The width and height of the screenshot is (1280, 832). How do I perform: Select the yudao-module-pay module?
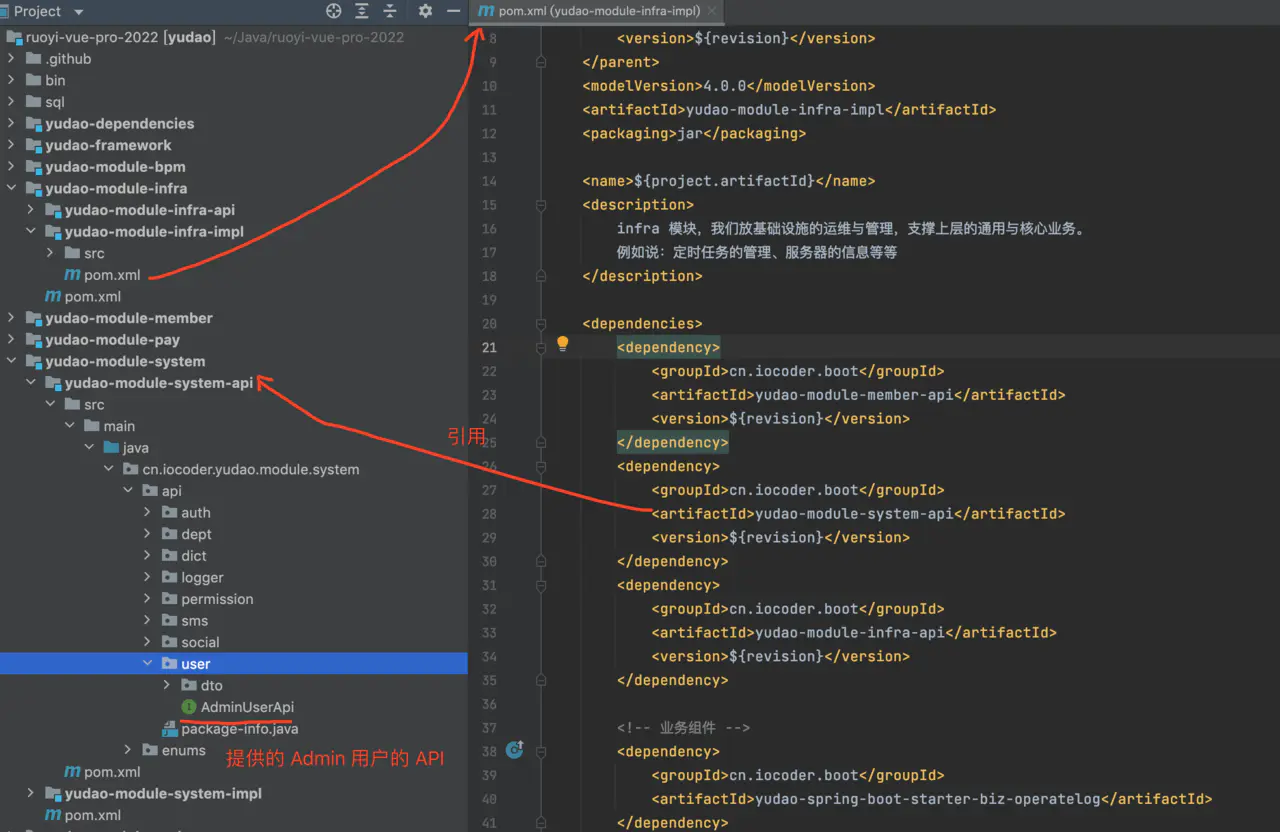pyautogui.click(x=112, y=340)
